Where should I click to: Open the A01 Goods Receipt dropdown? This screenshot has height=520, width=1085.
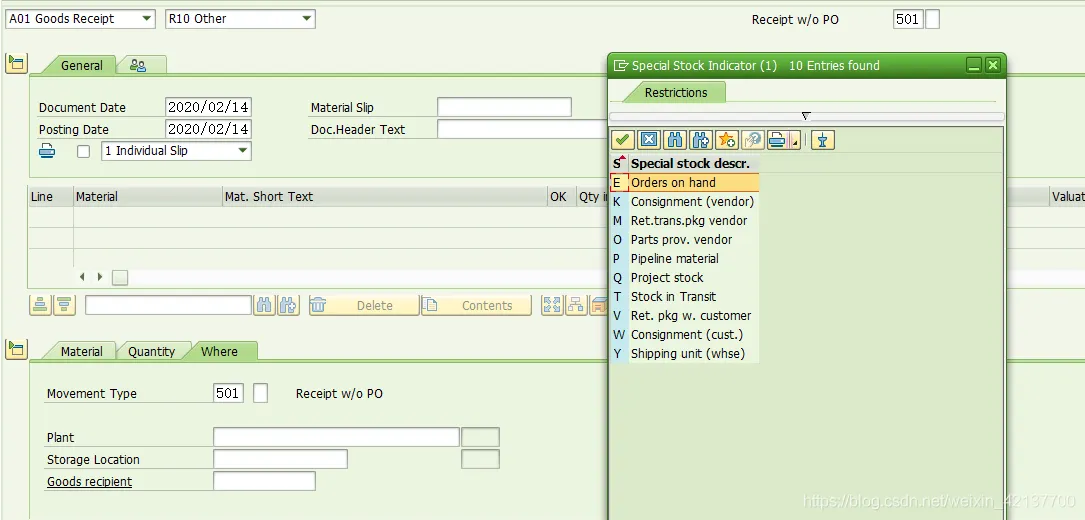tap(80, 19)
